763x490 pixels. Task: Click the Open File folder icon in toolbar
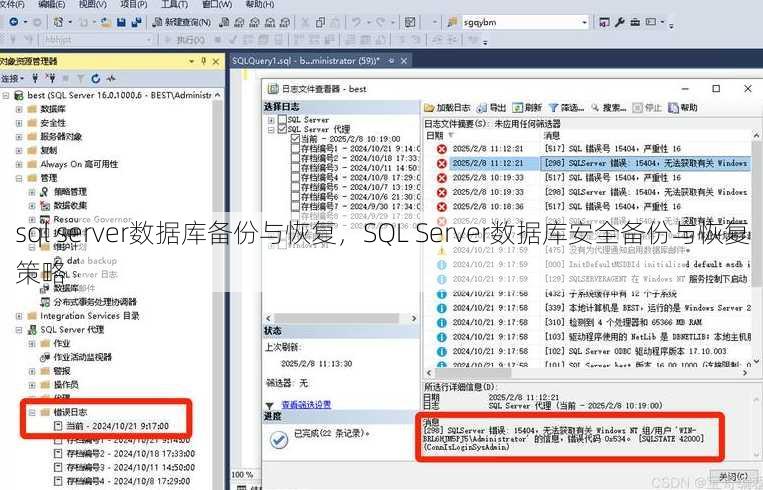pos(106,22)
